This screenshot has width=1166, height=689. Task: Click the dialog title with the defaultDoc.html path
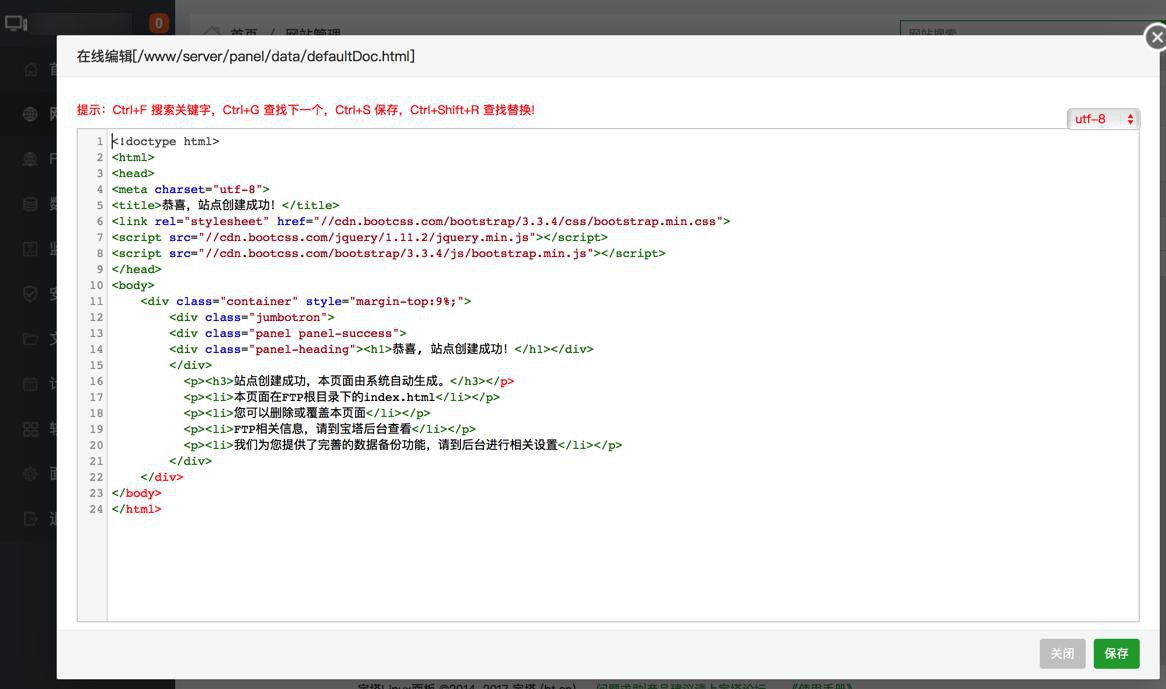coord(245,56)
